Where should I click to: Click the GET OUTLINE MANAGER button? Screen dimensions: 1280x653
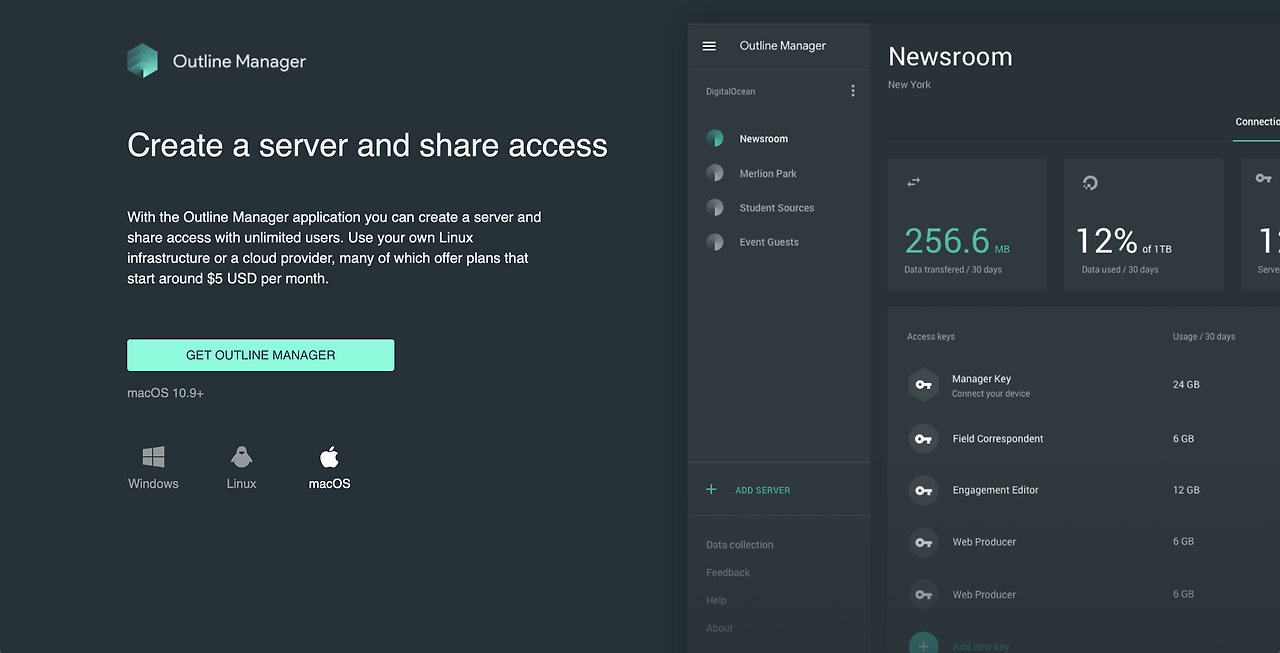[x=260, y=355]
